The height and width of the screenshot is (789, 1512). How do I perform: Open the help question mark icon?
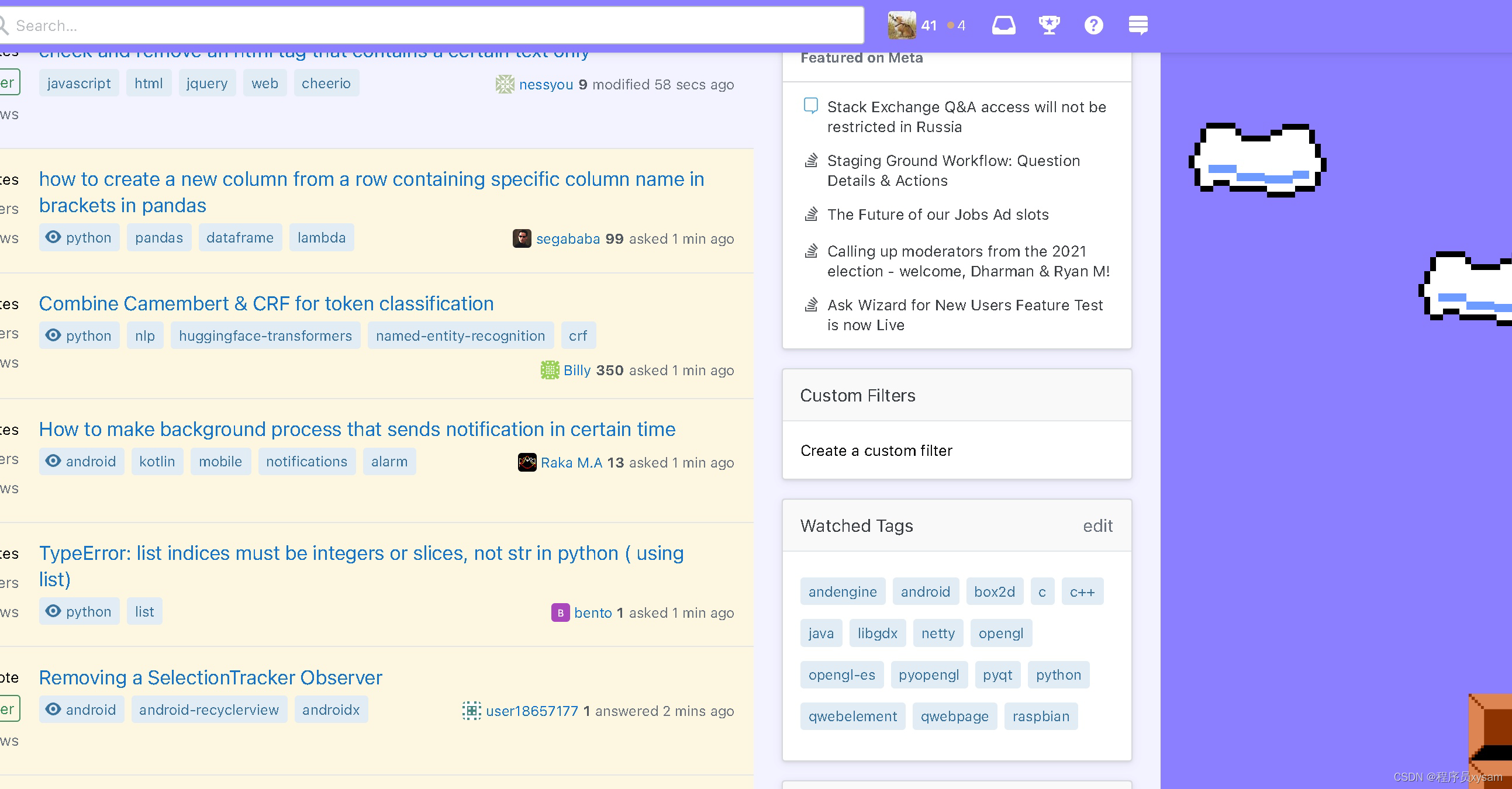click(x=1093, y=25)
